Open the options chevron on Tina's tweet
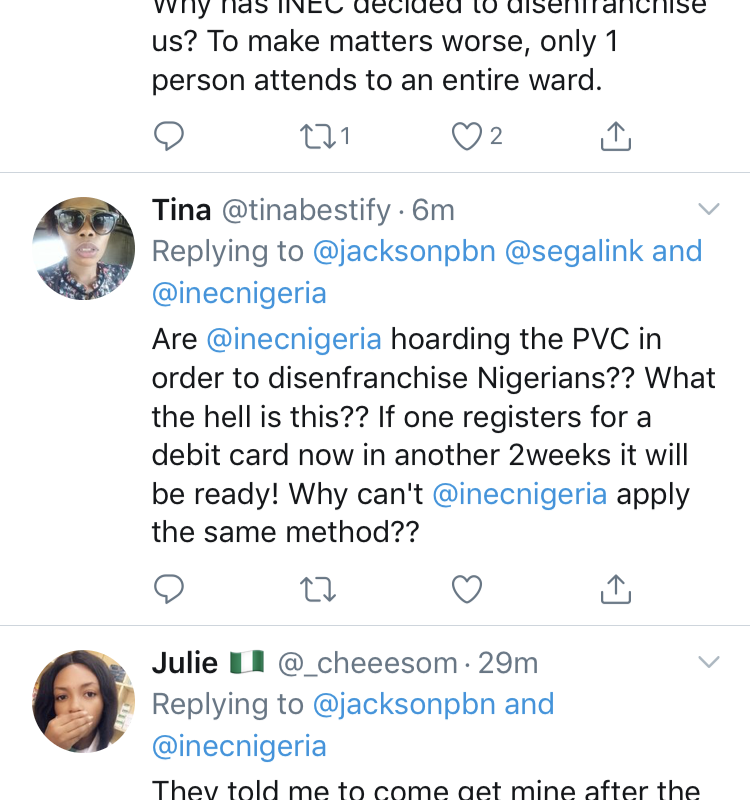Image resolution: width=750 pixels, height=800 pixels. 709,209
